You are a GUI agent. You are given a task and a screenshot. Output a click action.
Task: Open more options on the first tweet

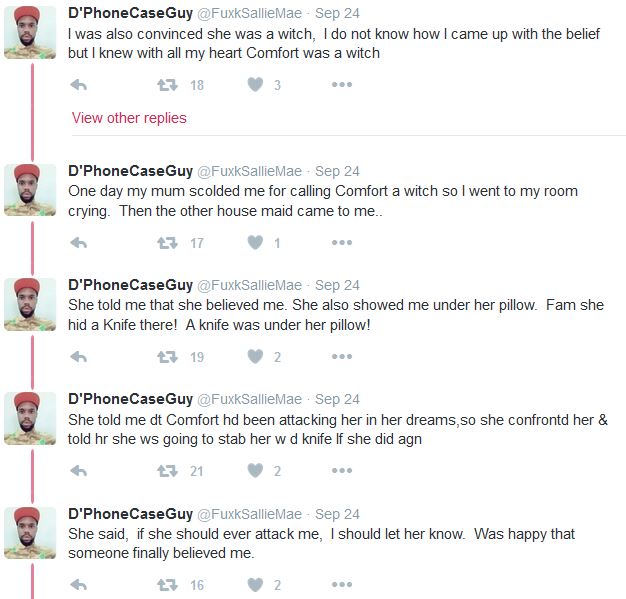(x=342, y=85)
